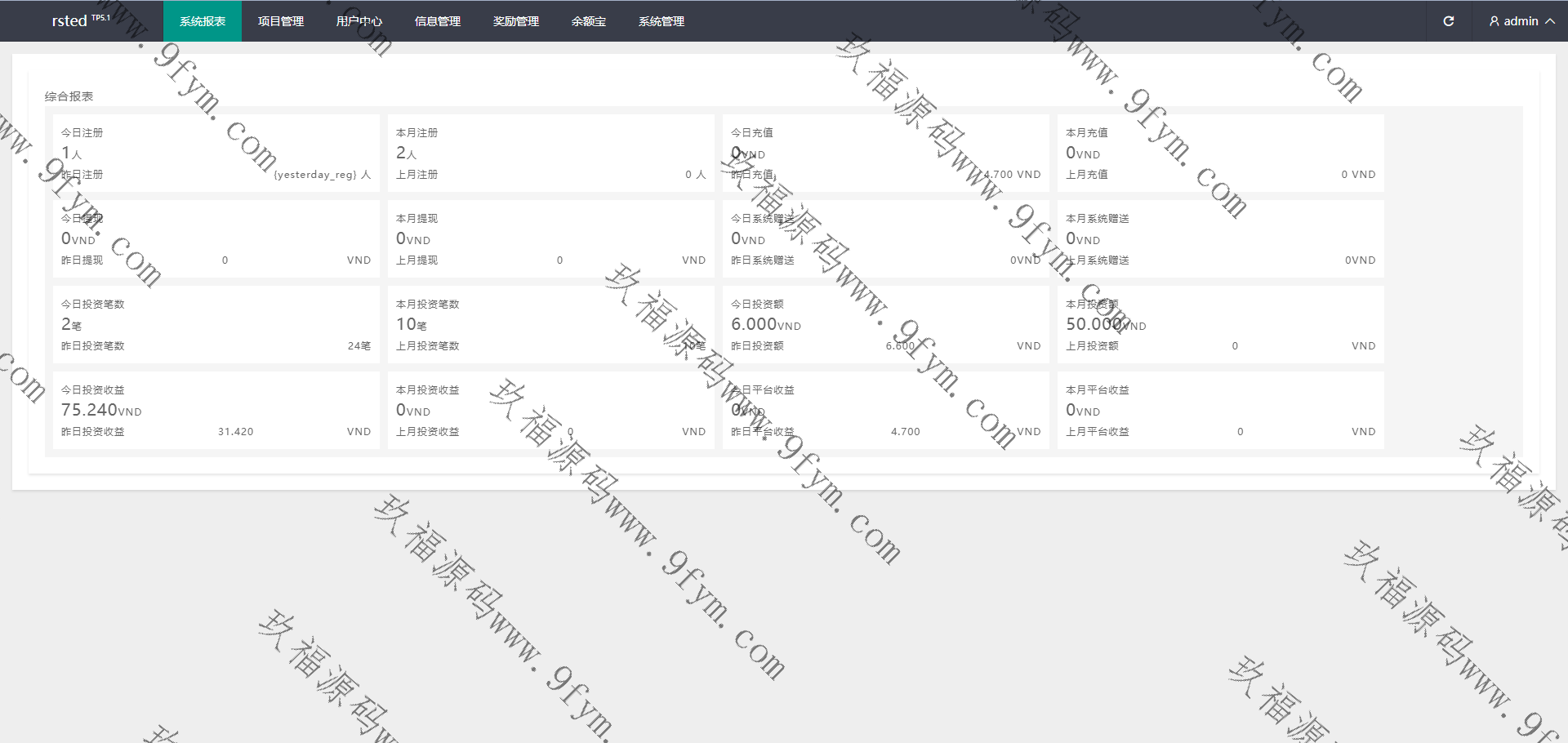This screenshot has height=743, width=1568.
Task: Open the 奖励管理 menu
Action: (515, 21)
